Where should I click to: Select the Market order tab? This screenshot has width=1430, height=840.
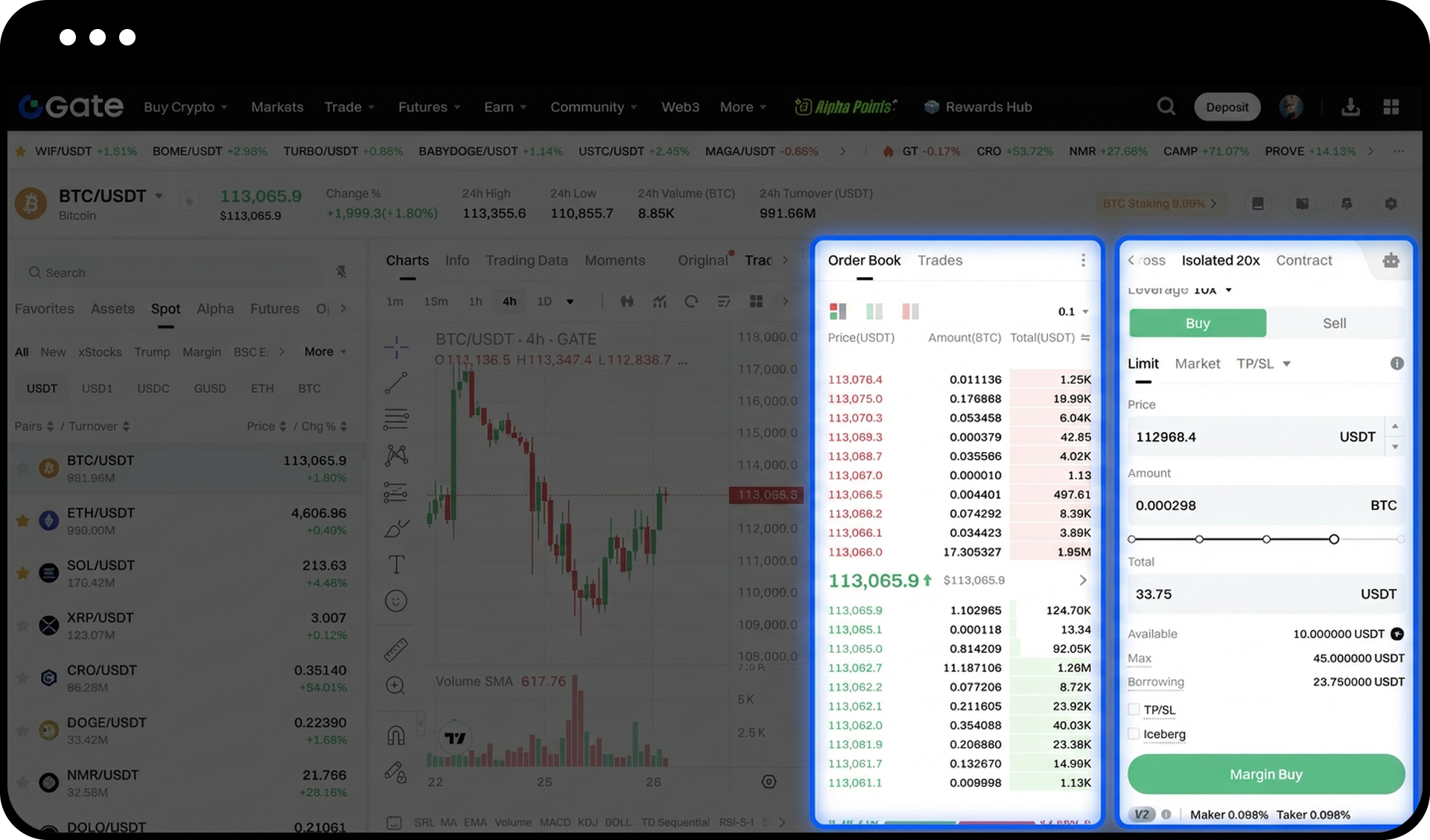coord(1197,363)
